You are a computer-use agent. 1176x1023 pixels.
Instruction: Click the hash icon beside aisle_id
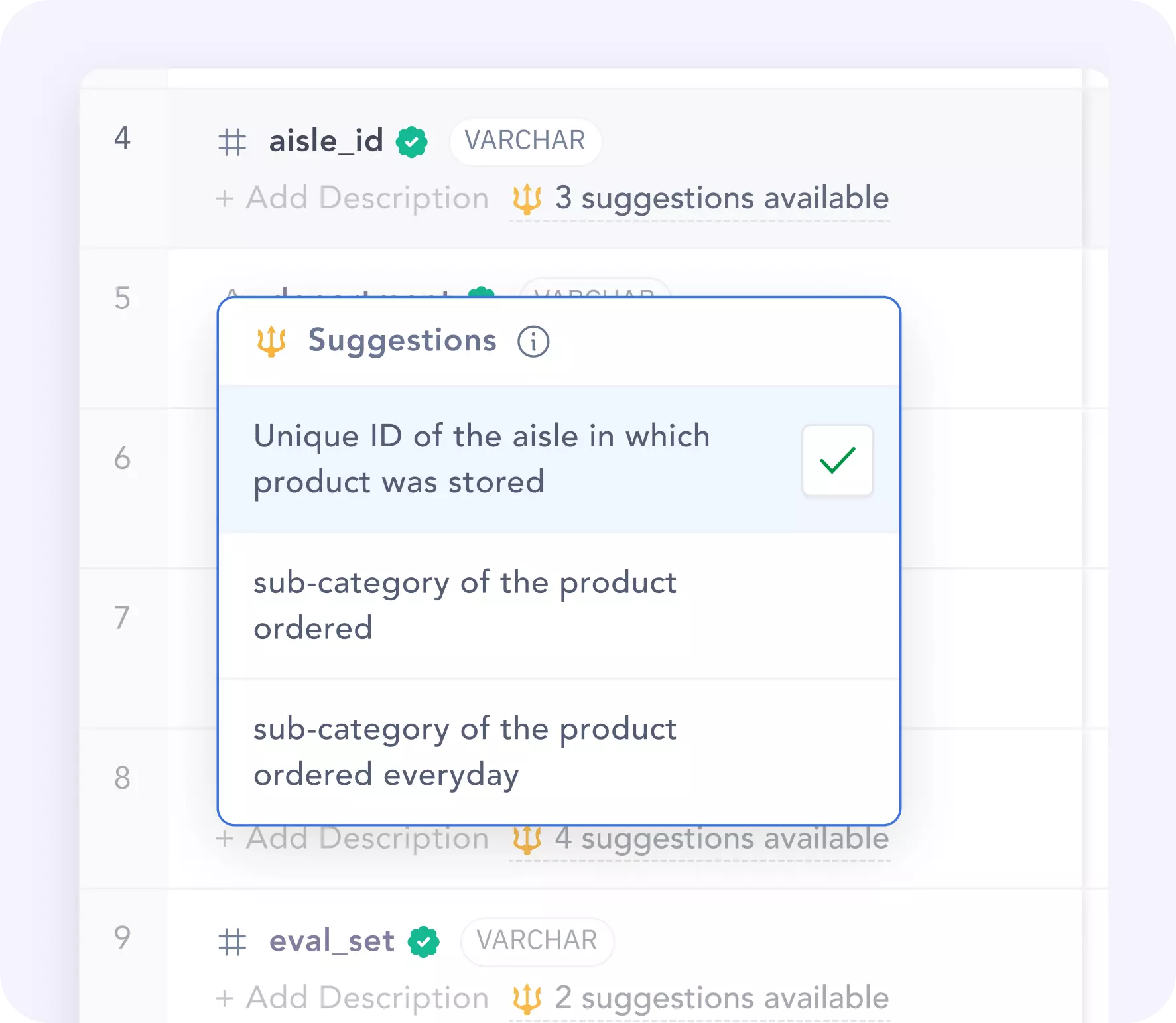(x=232, y=142)
